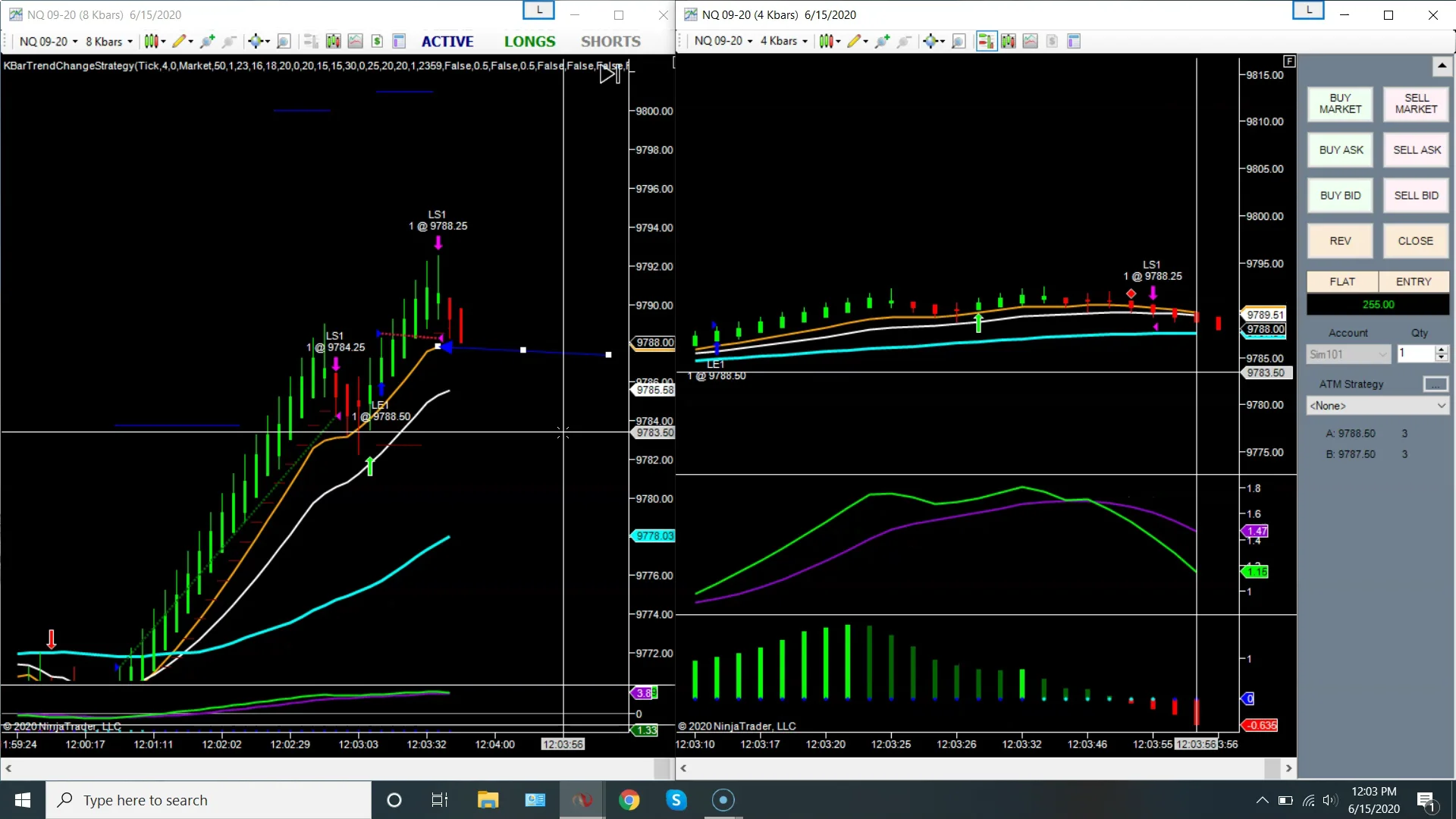The height and width of the screenshot is (819, 1456).
Task: Open instrument NQ 09-20 dropdown in 8 Kbars chart
Action: [49, 41]
